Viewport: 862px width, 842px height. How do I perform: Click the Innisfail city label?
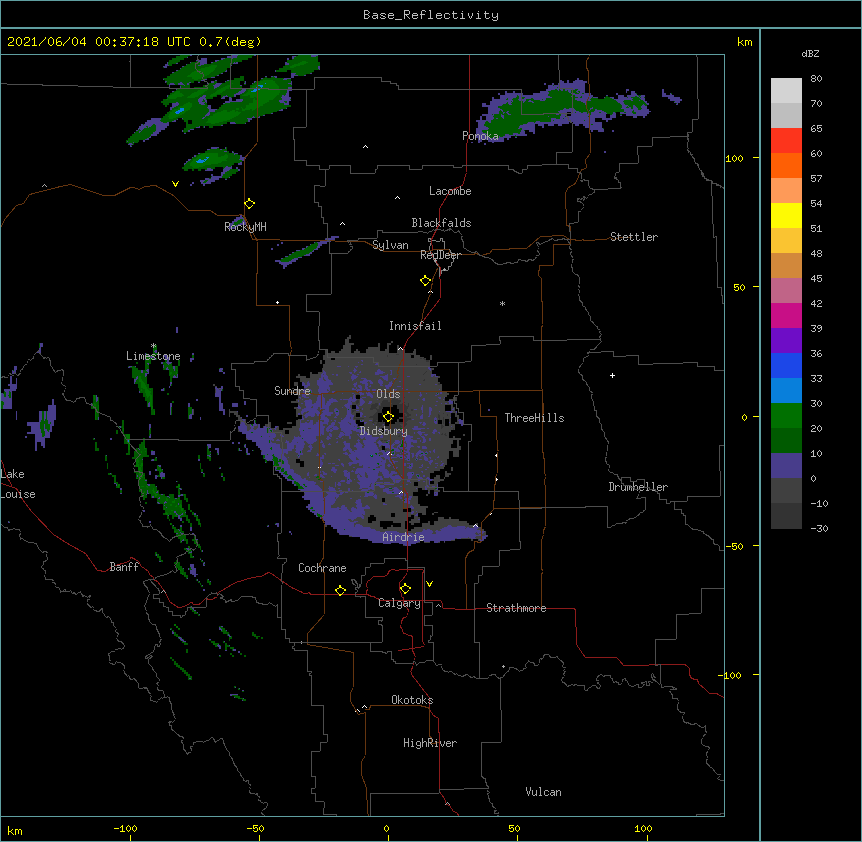tap(415, 326)
